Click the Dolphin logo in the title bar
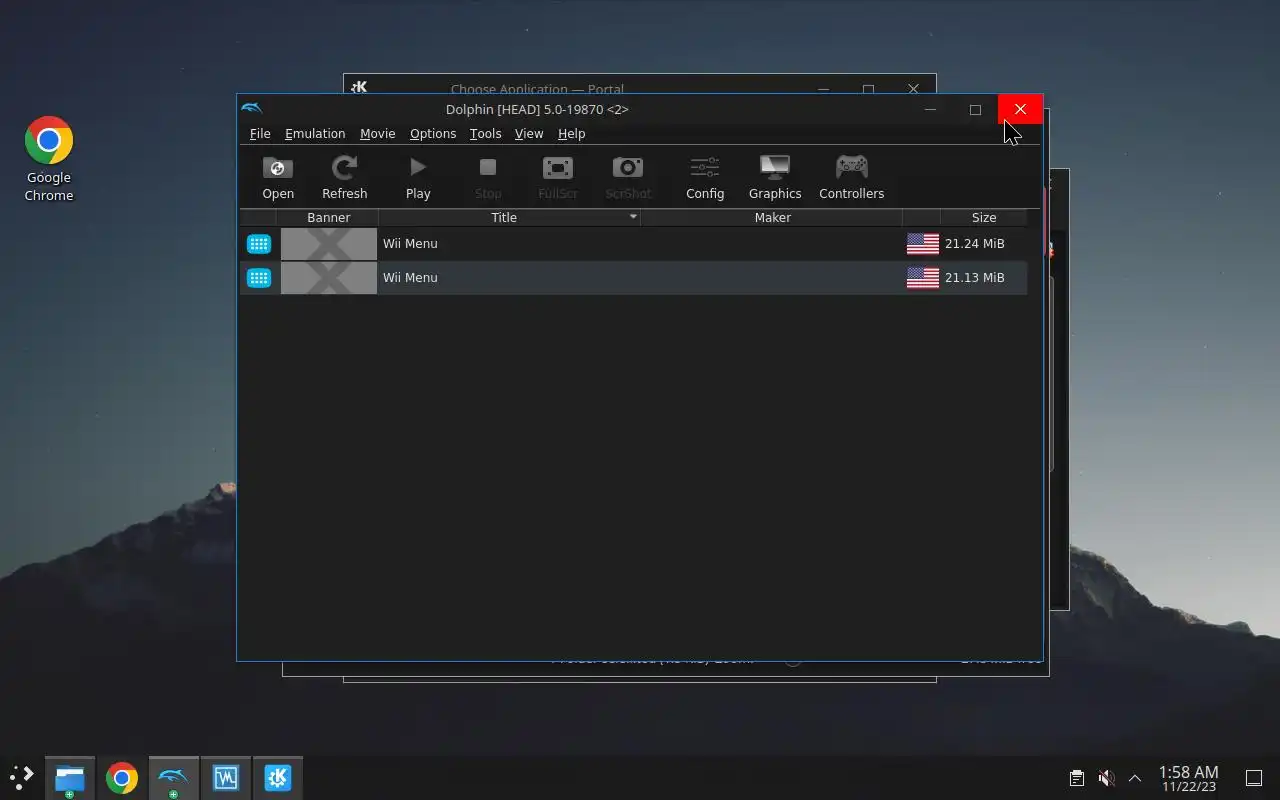The height and width of the screenshot is (800, 1280). point(252,109)
